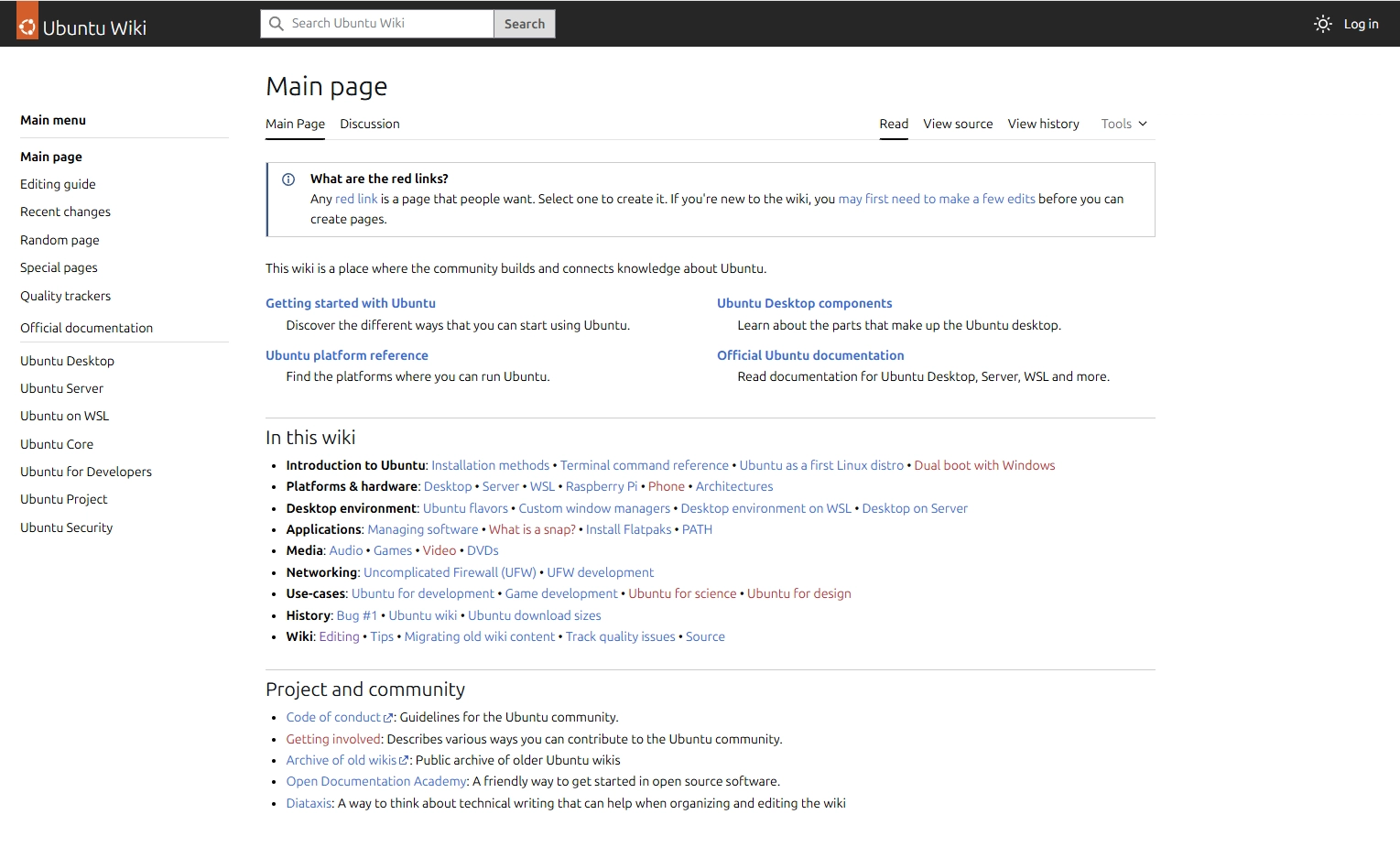Viewport: 1400px width, 847px height.
Task: Open Ubuntu Desktop components link
Action: click(804, 303)
